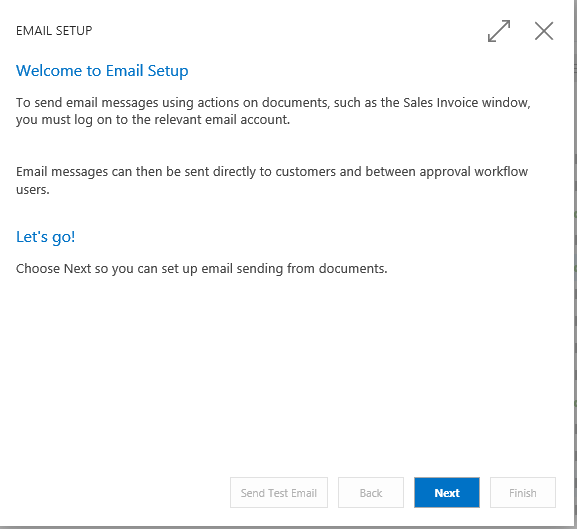The height and width of the screenshot is (529, 577).
Task: Click the line about logging on to email account
Action: (153, 120)
